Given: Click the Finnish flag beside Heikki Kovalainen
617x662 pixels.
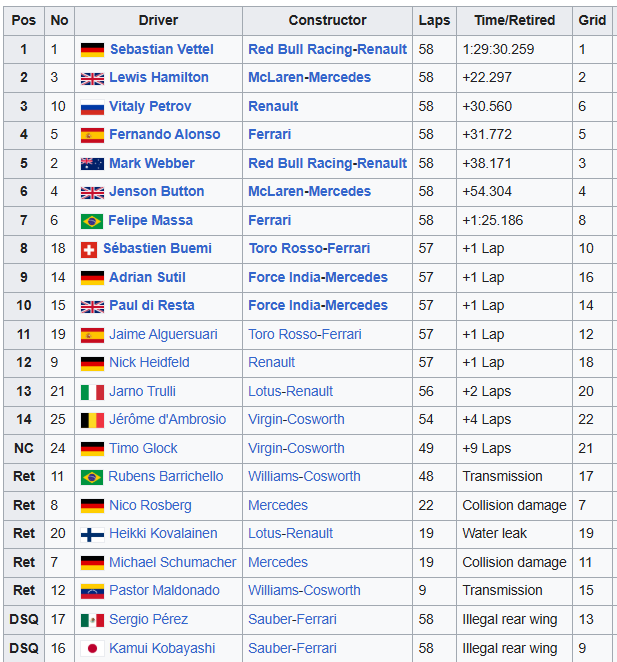Looking at the screenshot, I should [92, 534].
